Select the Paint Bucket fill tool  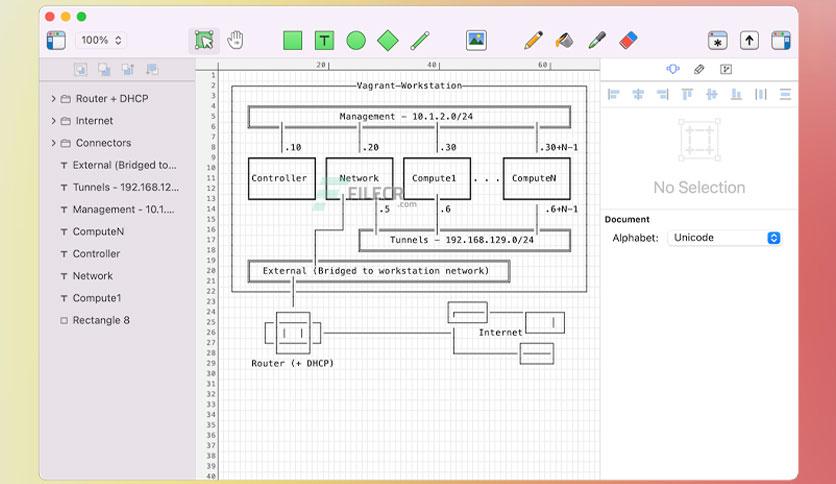pyautogui.click(x=565, y=41)
